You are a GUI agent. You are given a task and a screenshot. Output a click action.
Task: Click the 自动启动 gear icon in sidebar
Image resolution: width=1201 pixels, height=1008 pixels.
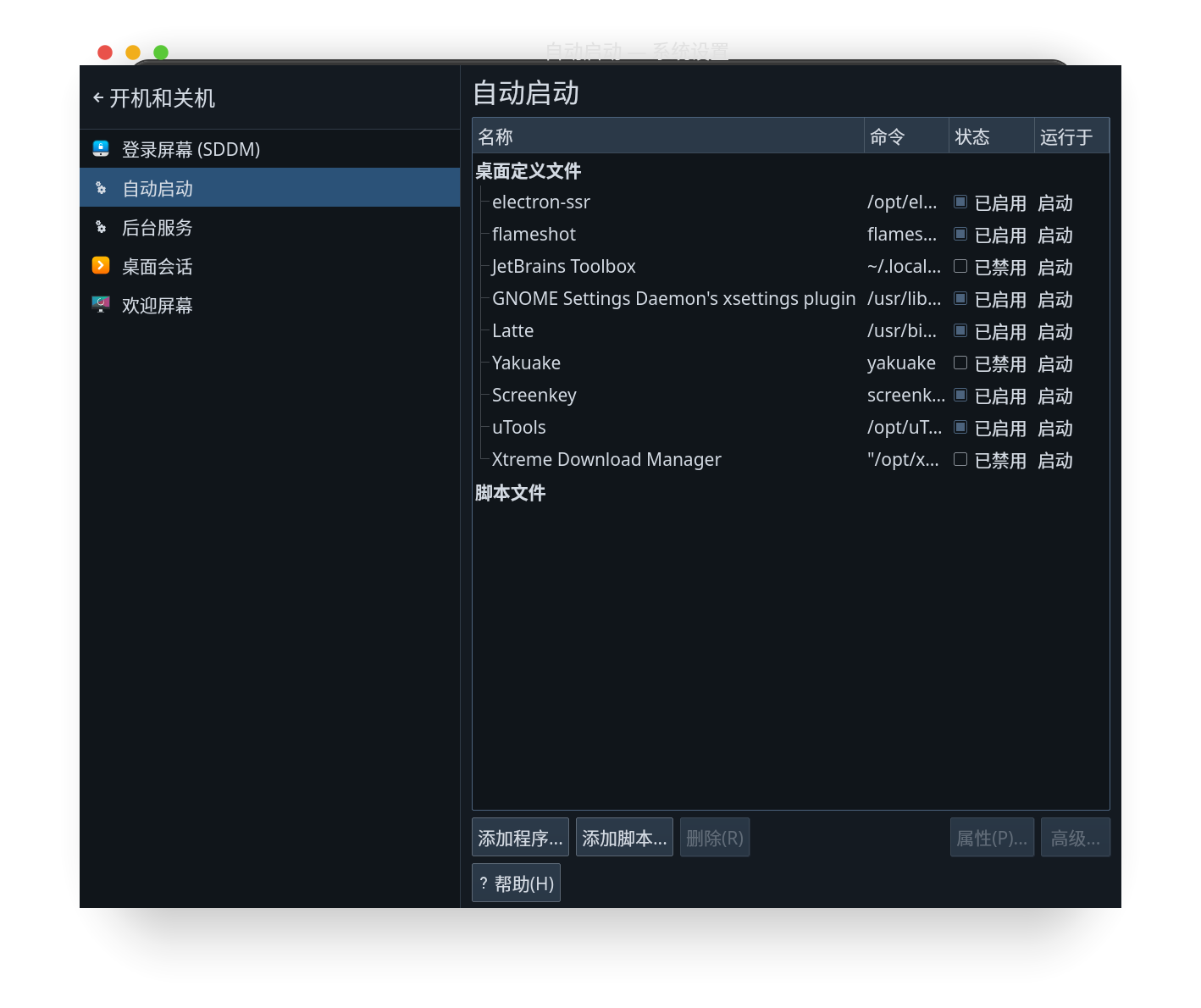pyautogui.click(x=101, y=188)
